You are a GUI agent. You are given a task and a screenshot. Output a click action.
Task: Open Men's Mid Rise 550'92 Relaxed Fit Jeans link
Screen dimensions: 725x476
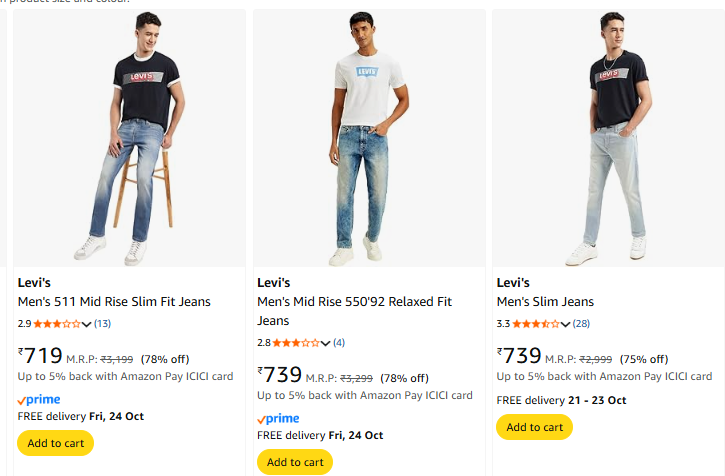click(x=354, y=302)
